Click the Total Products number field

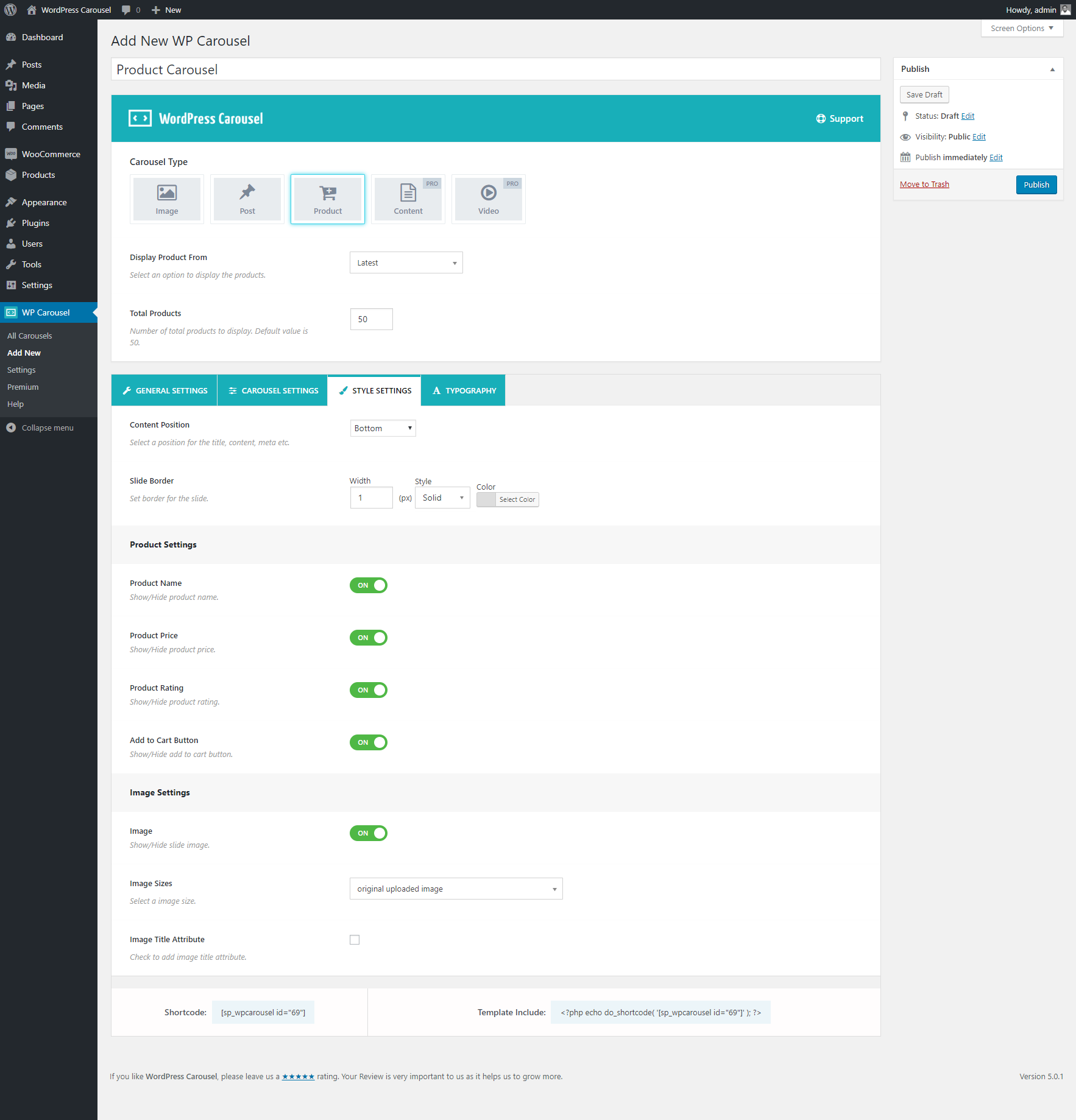pyautogui.click(x=371, y=319)
